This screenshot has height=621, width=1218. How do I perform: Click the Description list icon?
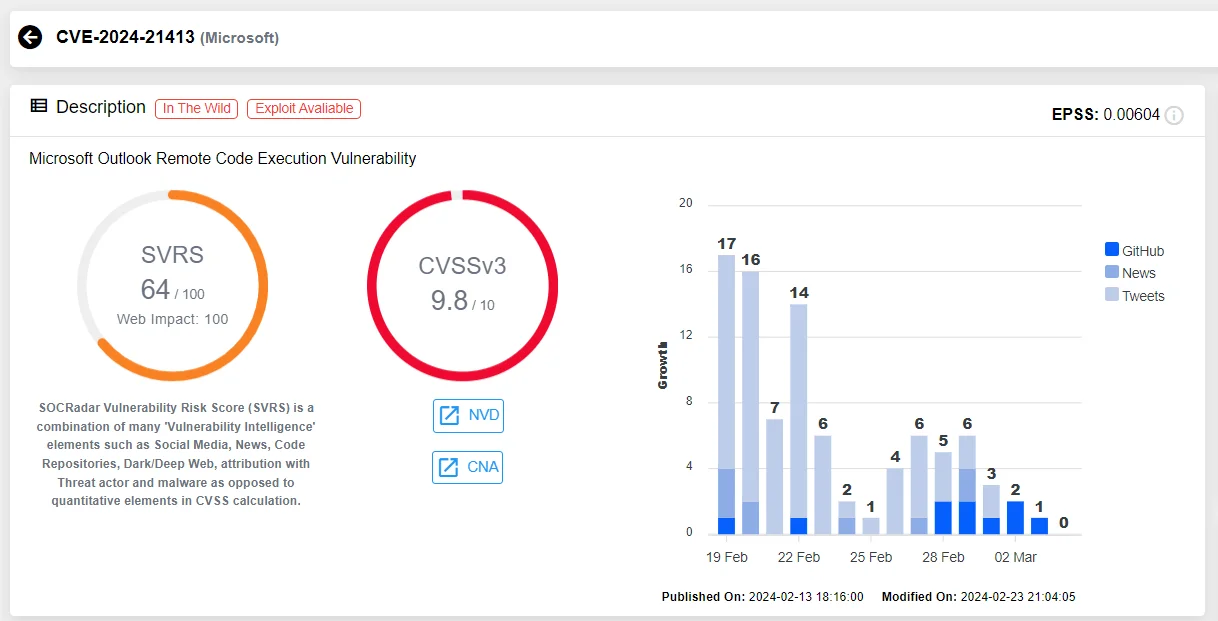point(39,106)
